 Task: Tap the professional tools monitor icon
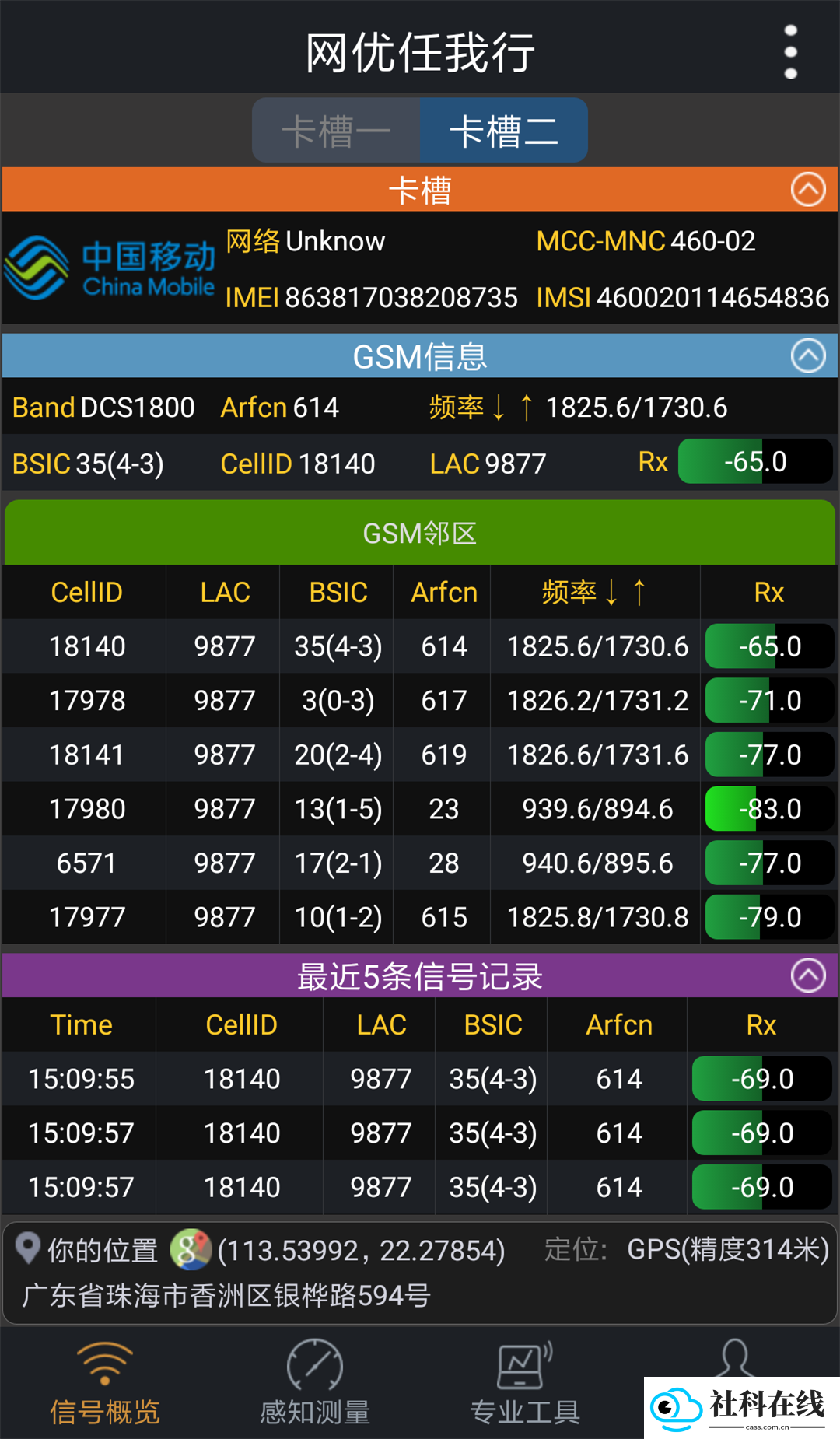pos(525,1365)
